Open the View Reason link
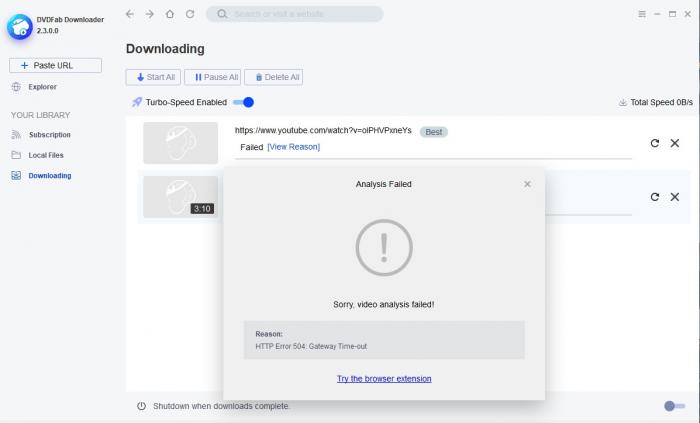 (293, 147)
